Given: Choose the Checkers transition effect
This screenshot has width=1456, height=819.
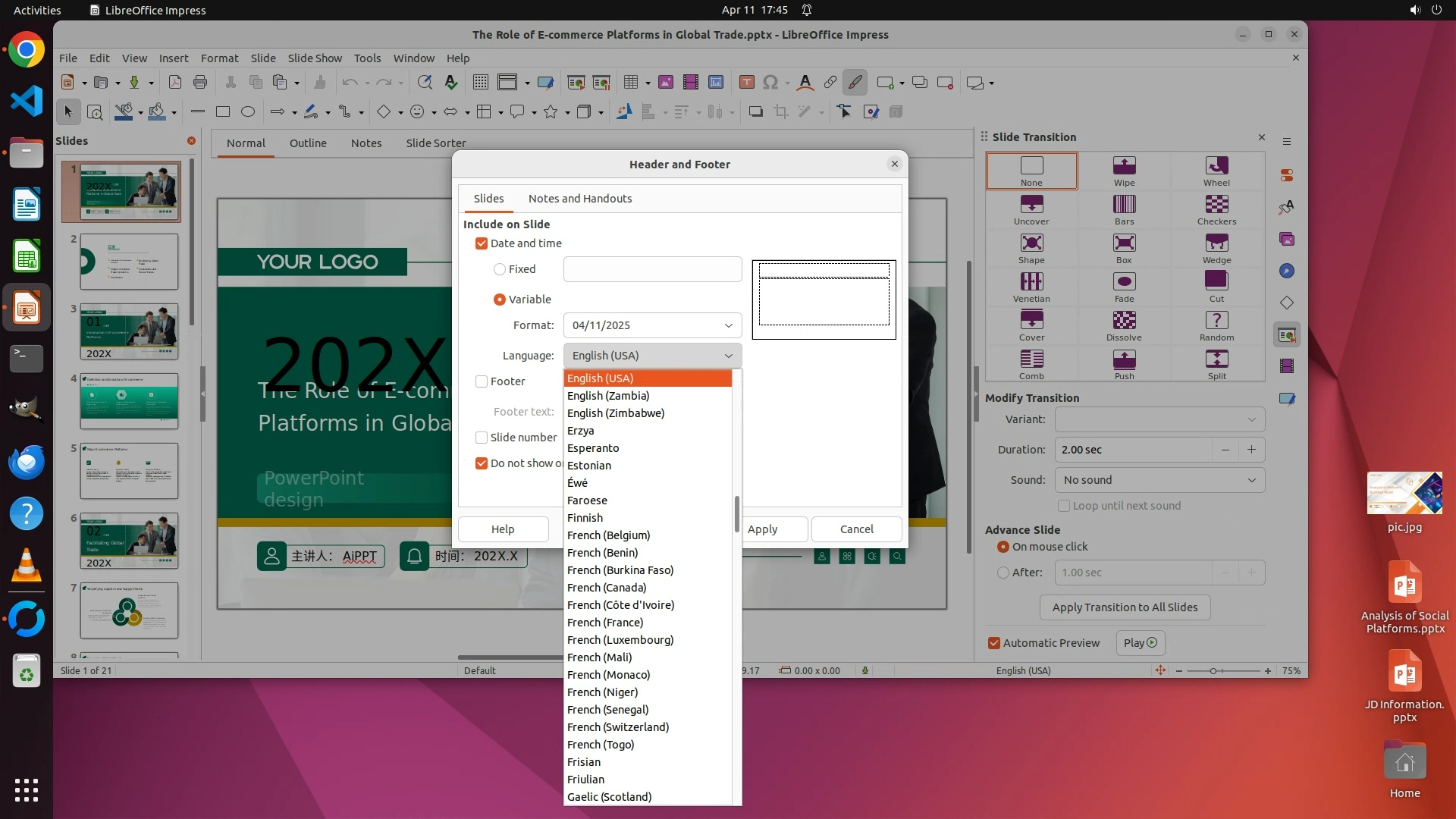Looking at the screenshot, I should (1216, 209).
